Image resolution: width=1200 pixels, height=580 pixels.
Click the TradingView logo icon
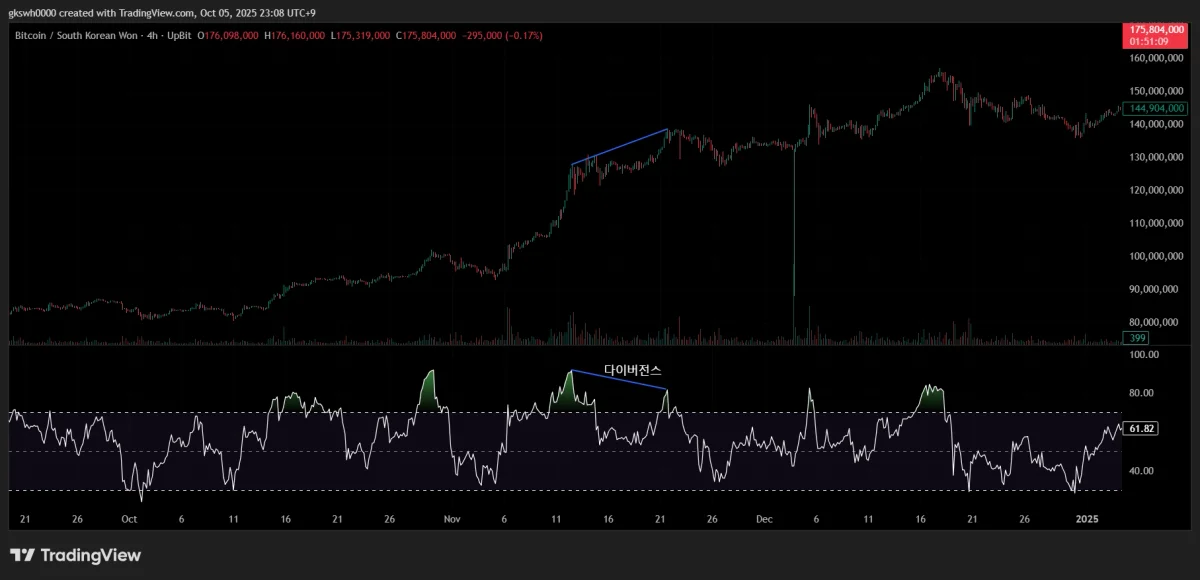(23, 555)
